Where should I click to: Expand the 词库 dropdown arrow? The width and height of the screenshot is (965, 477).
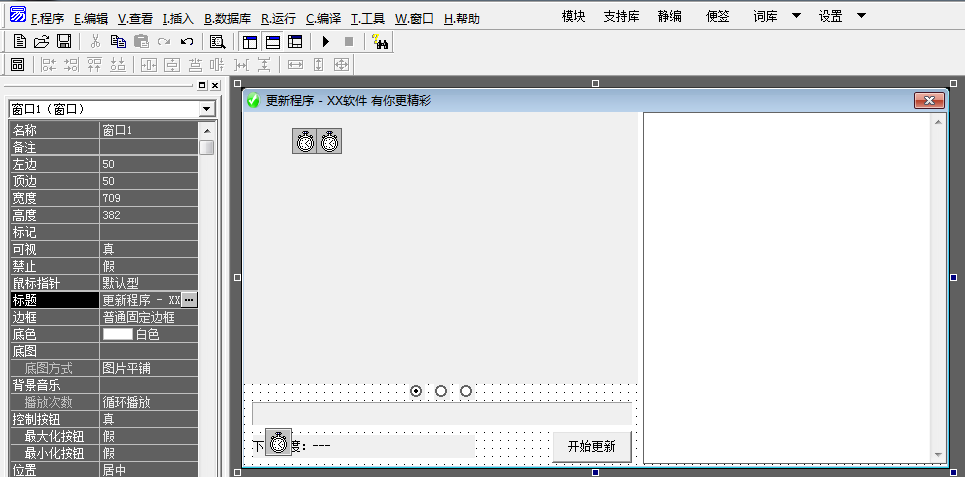coord(796,16)
